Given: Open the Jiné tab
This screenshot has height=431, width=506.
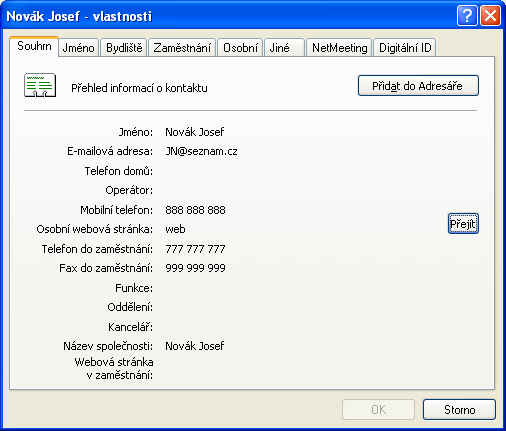Looking at the screenshot, I should tap(284, 48).
